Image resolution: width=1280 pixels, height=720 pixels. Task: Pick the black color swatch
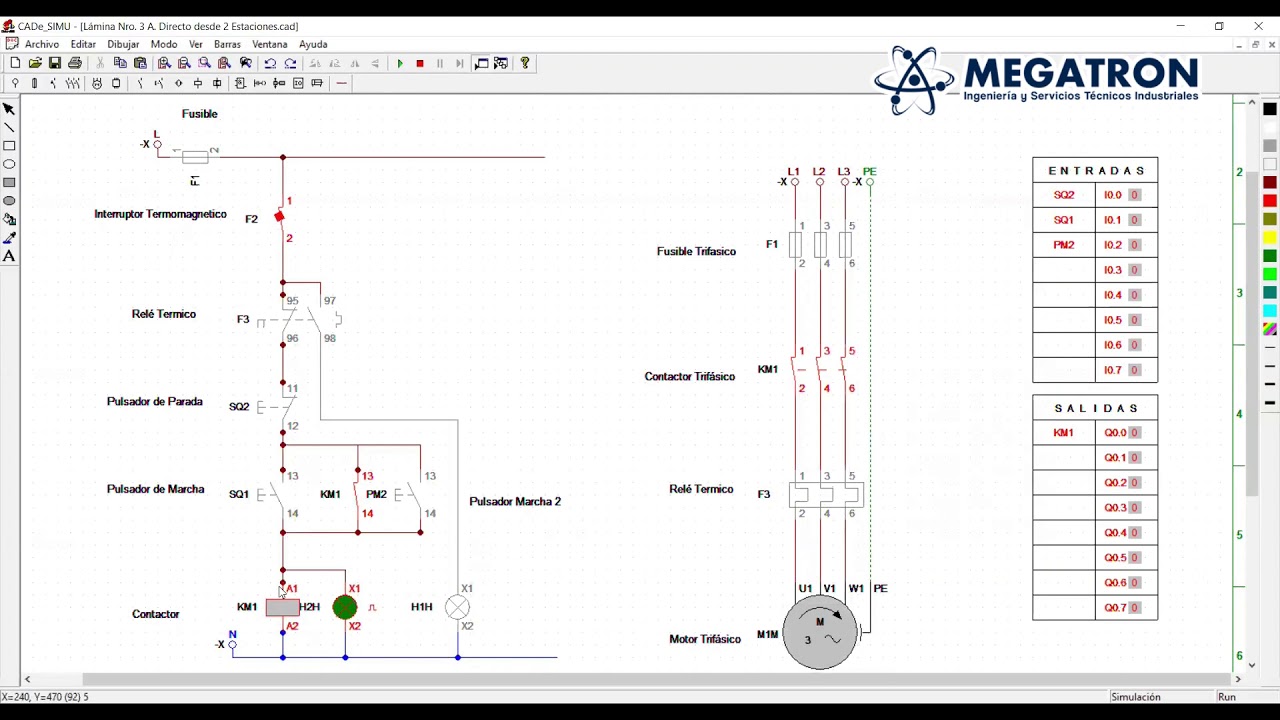click(1270, 109)
